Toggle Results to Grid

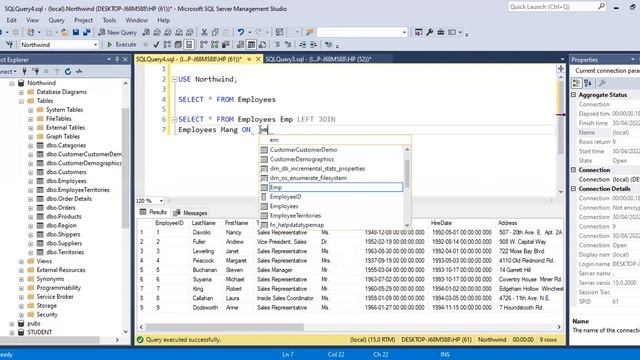251,44
